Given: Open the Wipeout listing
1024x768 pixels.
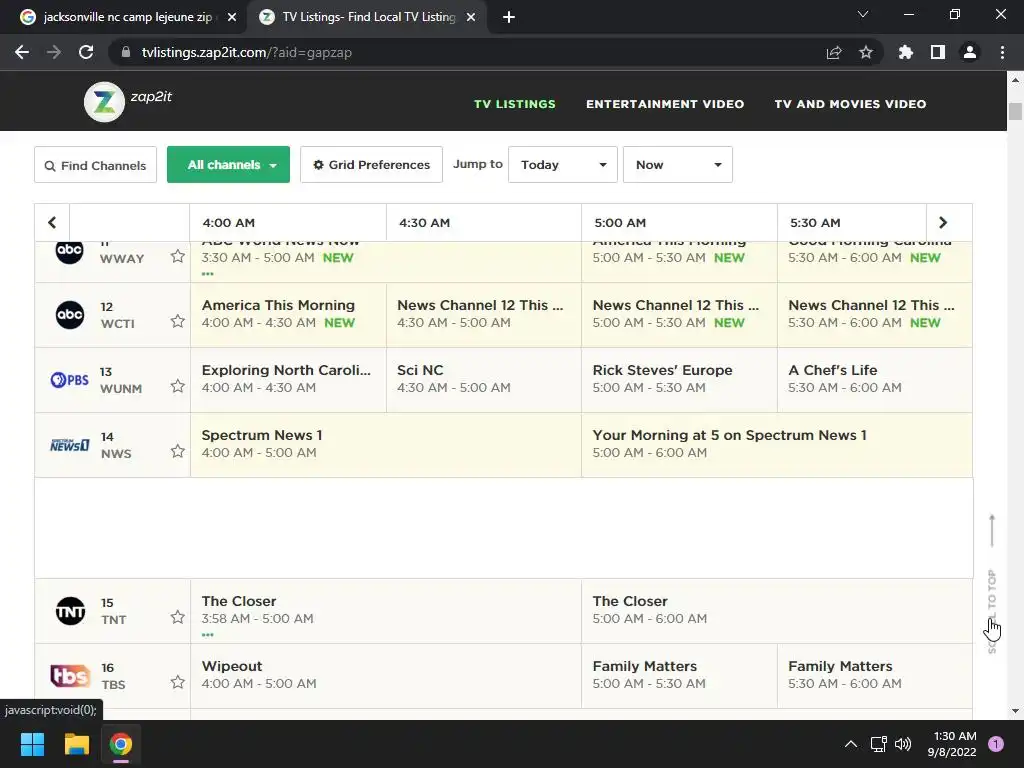Looking at the screenshot, I should [x=386, y=675].
